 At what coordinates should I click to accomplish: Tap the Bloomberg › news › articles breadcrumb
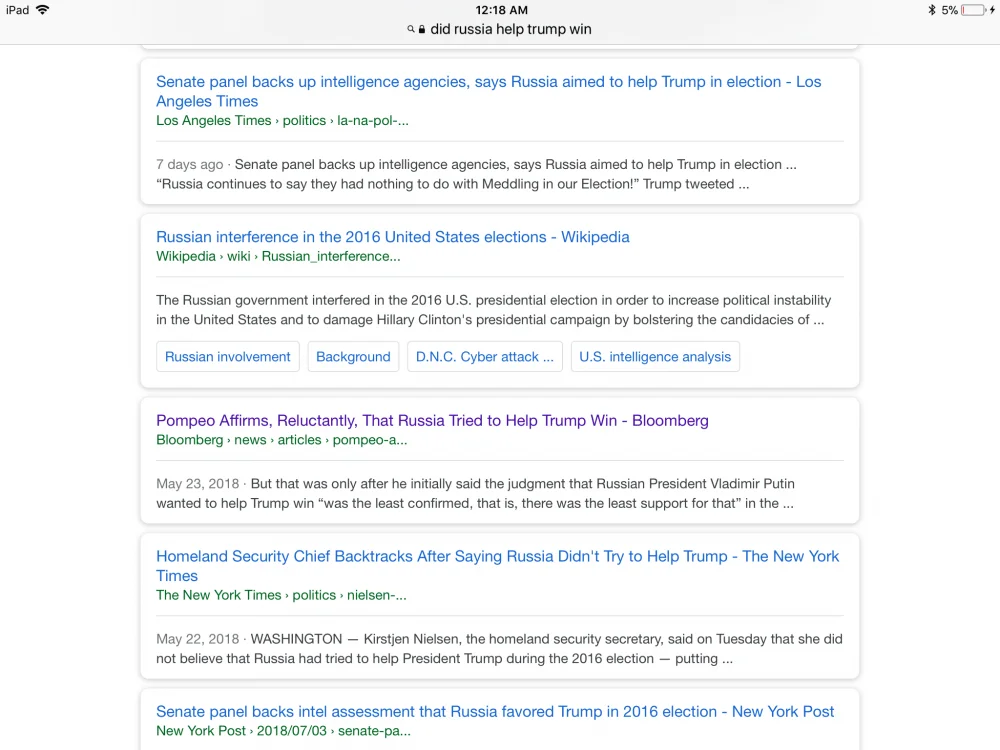(x=281, y=440)
